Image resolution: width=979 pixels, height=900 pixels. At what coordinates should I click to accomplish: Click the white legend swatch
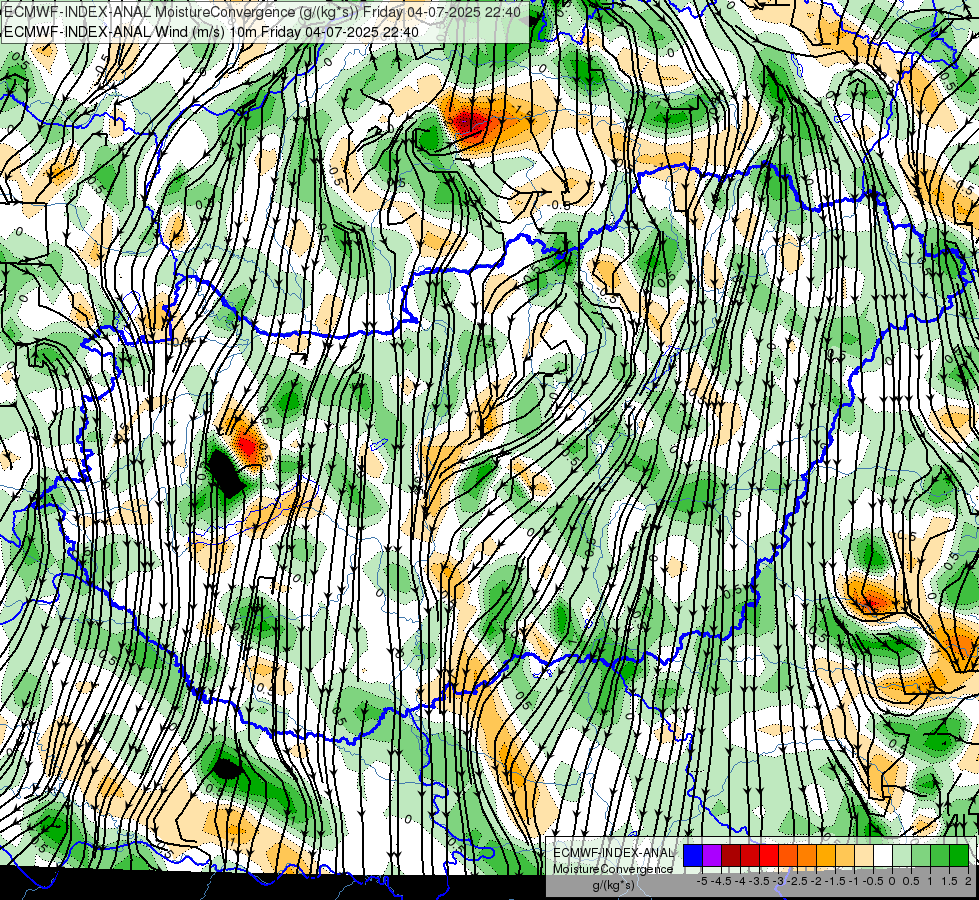[x=883, y=856]
